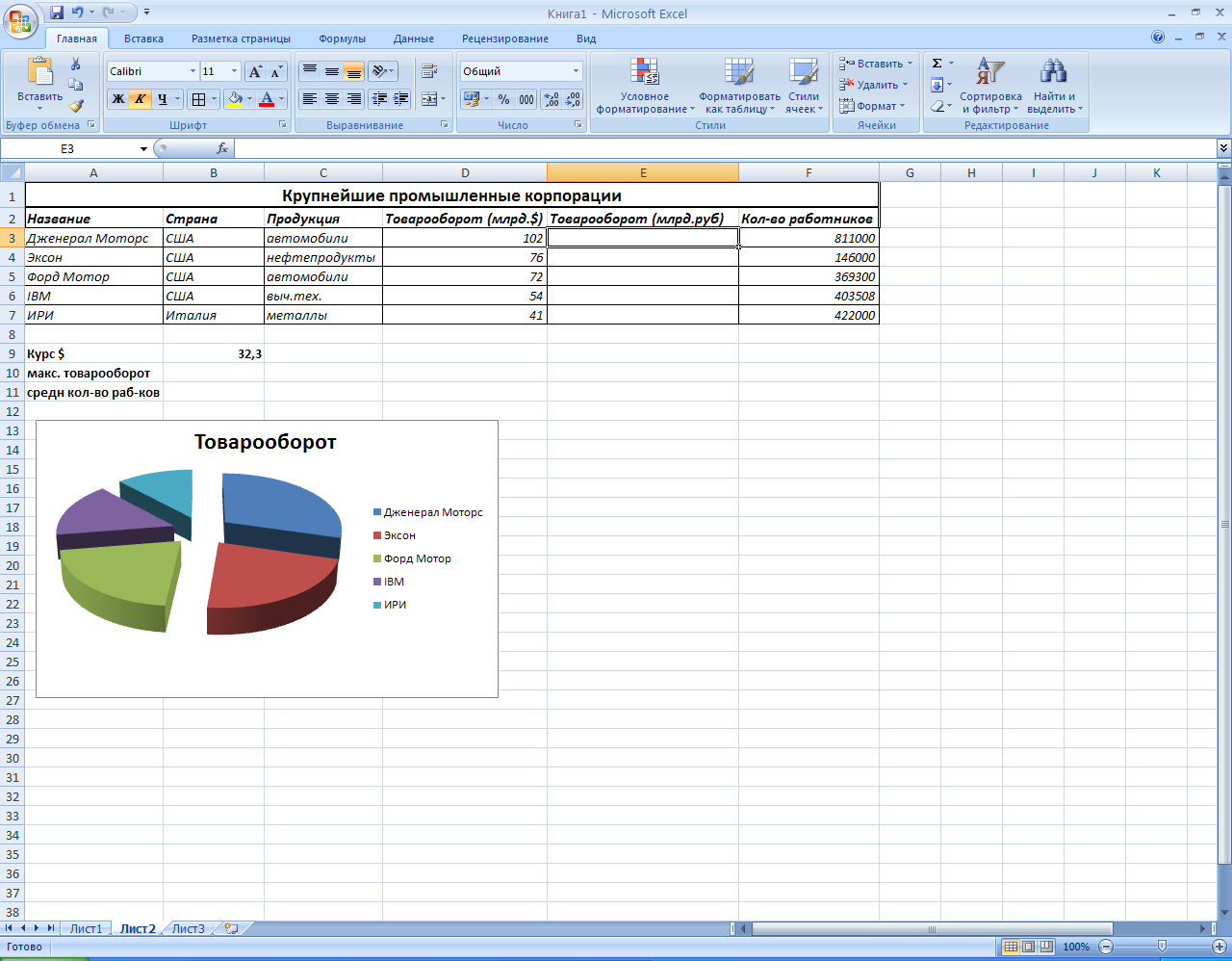Open Format as Table (Форматировать как таблицу)
This screenshot has height=961, width=1232.
(x=739, y=85)
